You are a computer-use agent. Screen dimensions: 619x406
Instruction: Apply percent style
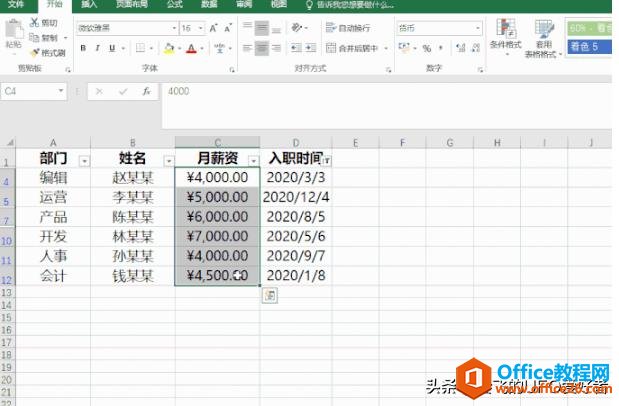coord(427,48)
